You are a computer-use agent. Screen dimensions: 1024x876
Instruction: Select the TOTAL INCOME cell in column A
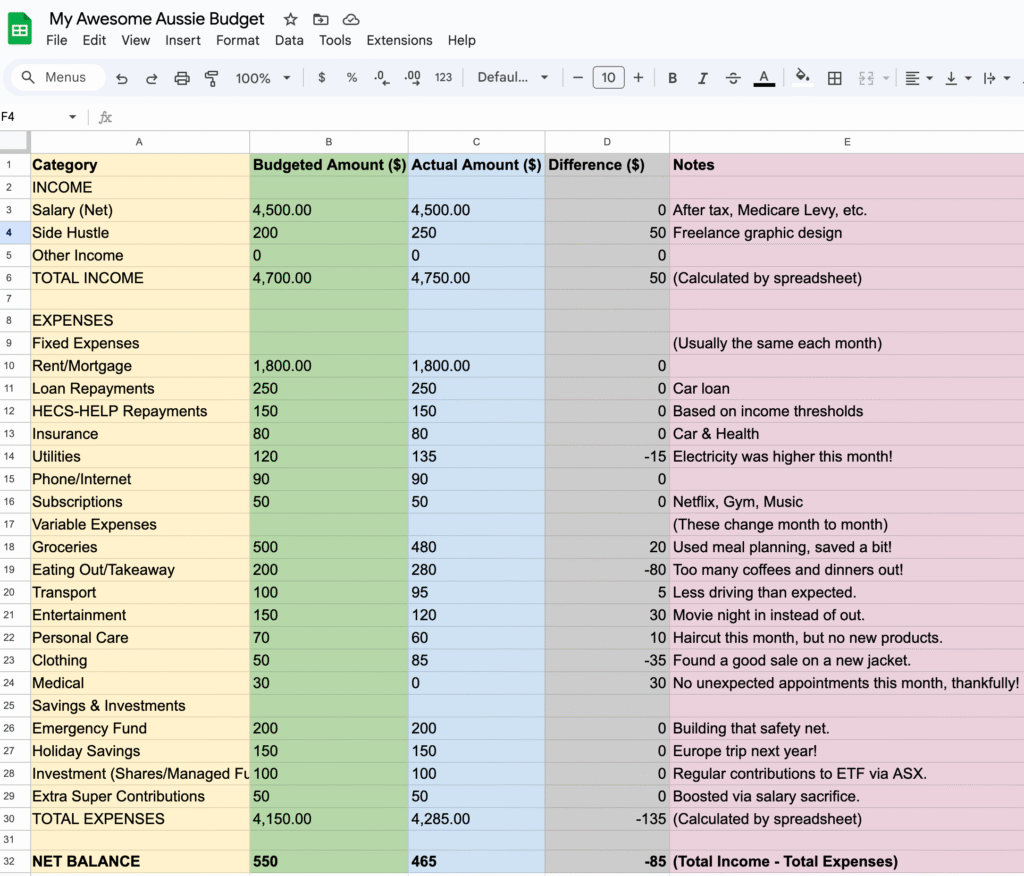139,278
